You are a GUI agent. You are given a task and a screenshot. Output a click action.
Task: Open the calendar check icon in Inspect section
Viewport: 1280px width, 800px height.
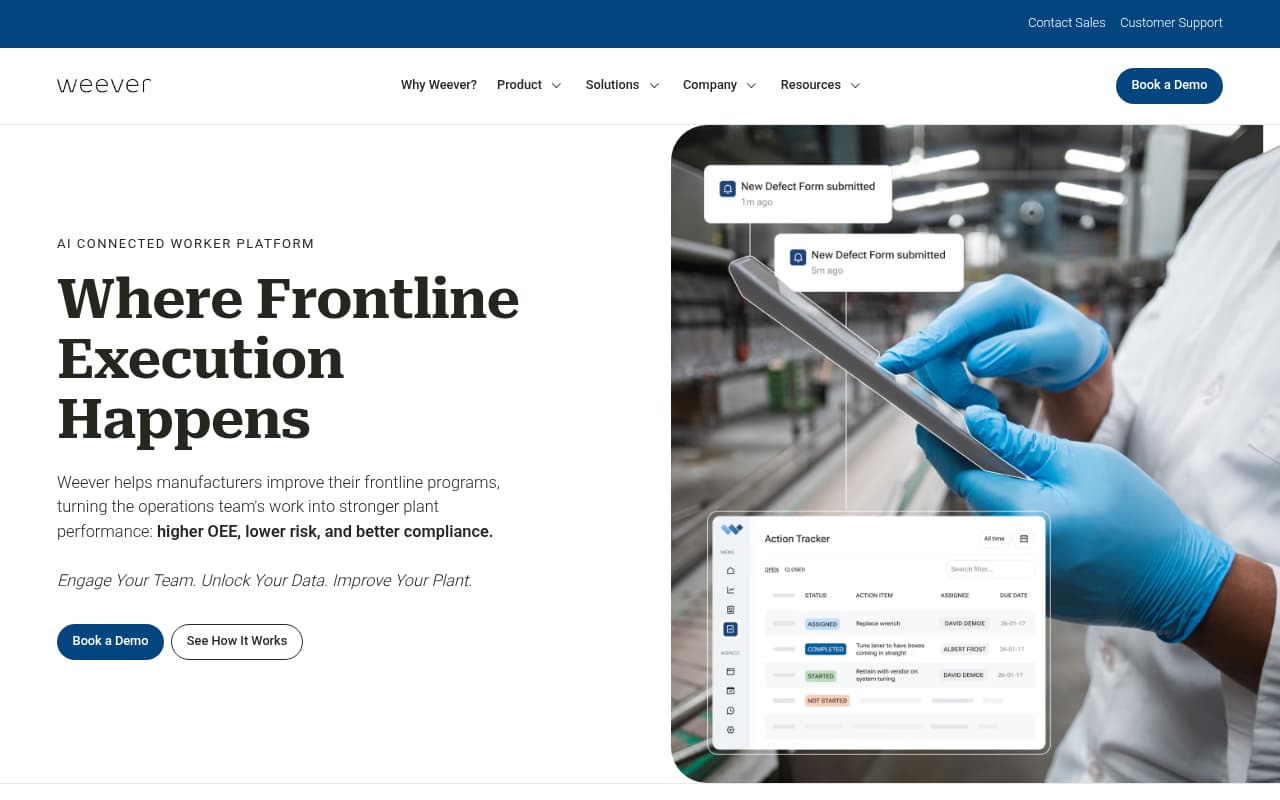point(730,690)
